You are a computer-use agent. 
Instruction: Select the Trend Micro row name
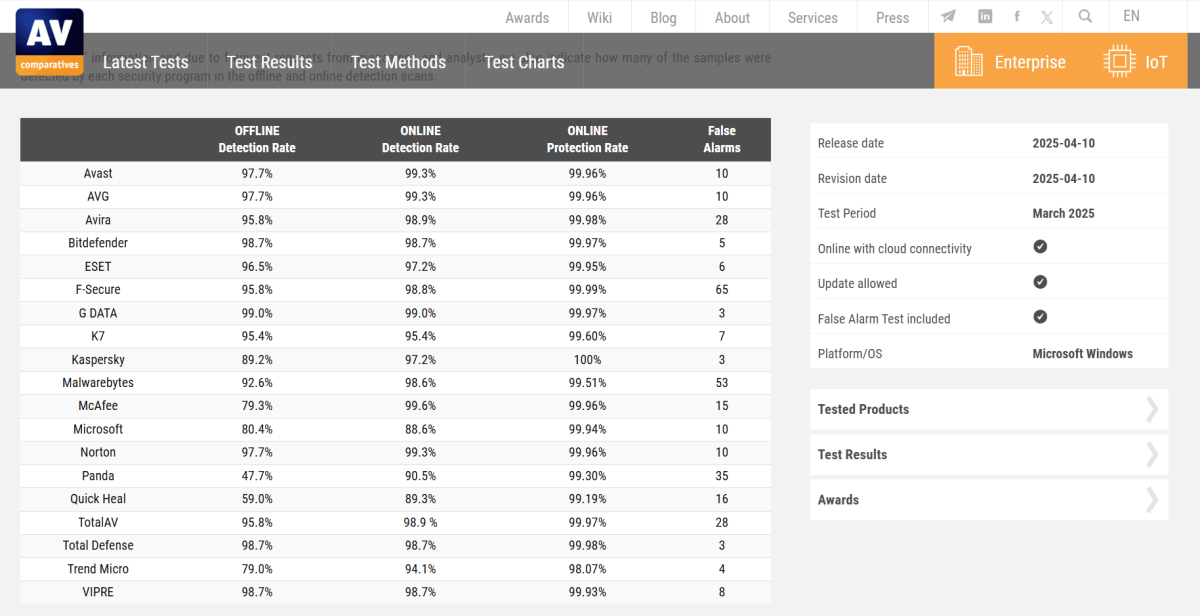[x=98, y=568]
